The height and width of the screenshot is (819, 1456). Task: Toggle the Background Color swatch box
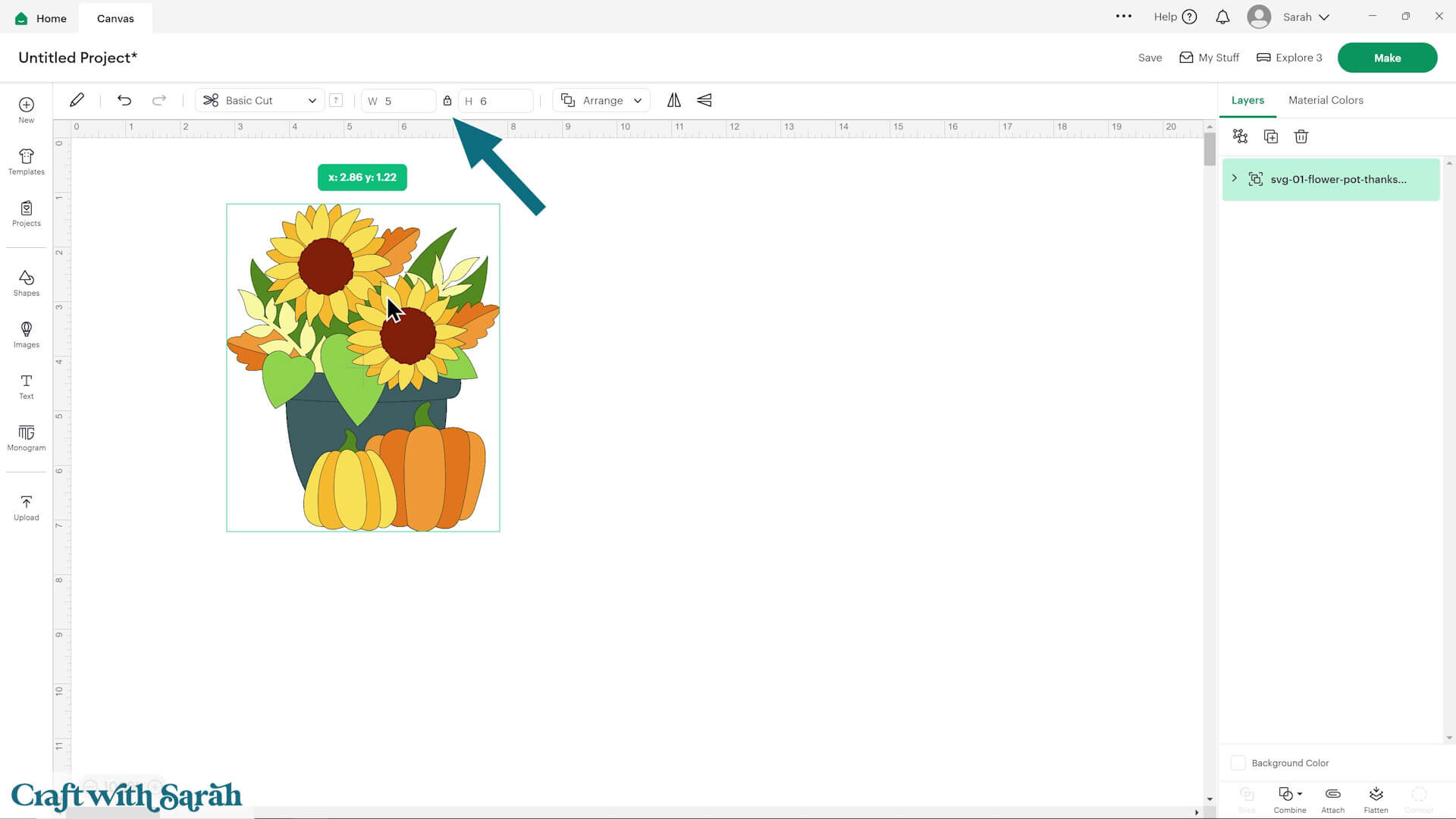pos(1238,763)
